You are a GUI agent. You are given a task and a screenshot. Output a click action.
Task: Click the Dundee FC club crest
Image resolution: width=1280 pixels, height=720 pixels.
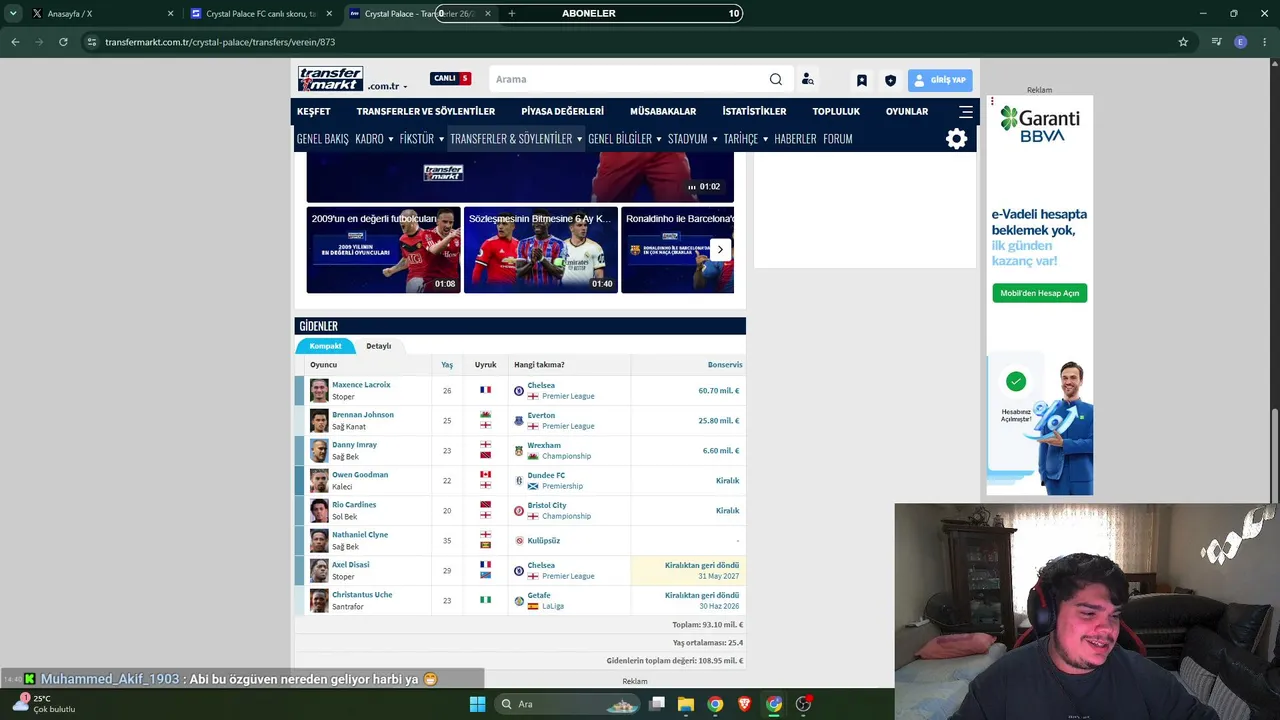(x=519, y=481)
